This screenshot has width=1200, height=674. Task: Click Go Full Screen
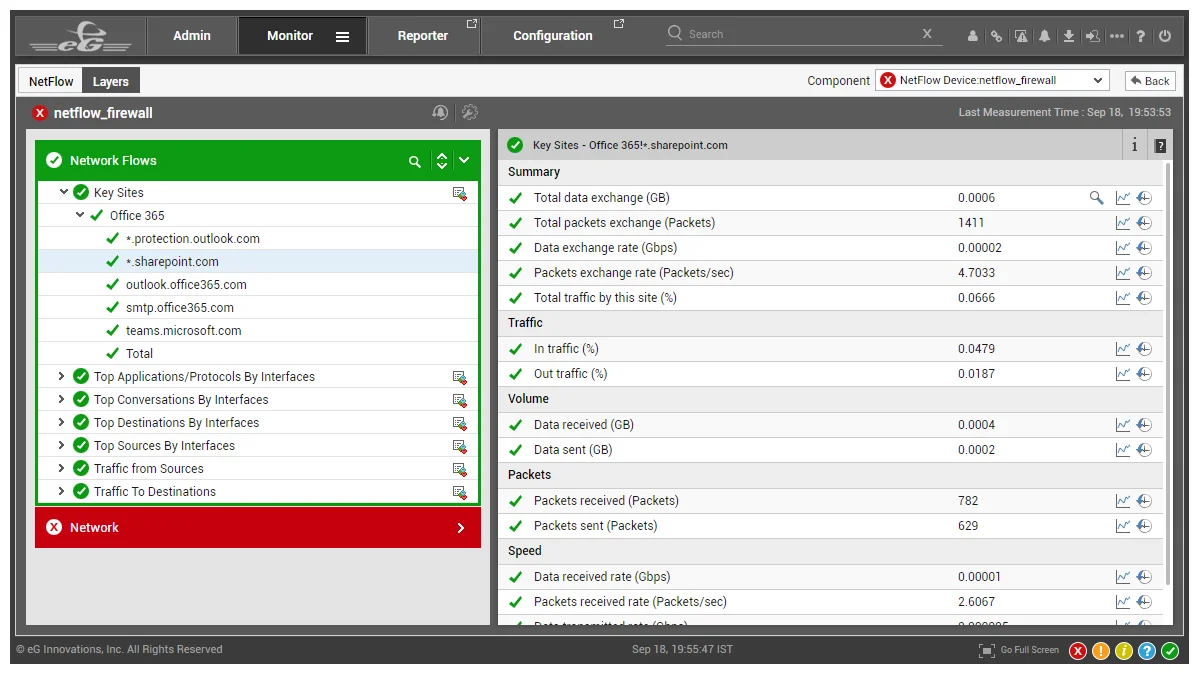(x=1019, y=650)
